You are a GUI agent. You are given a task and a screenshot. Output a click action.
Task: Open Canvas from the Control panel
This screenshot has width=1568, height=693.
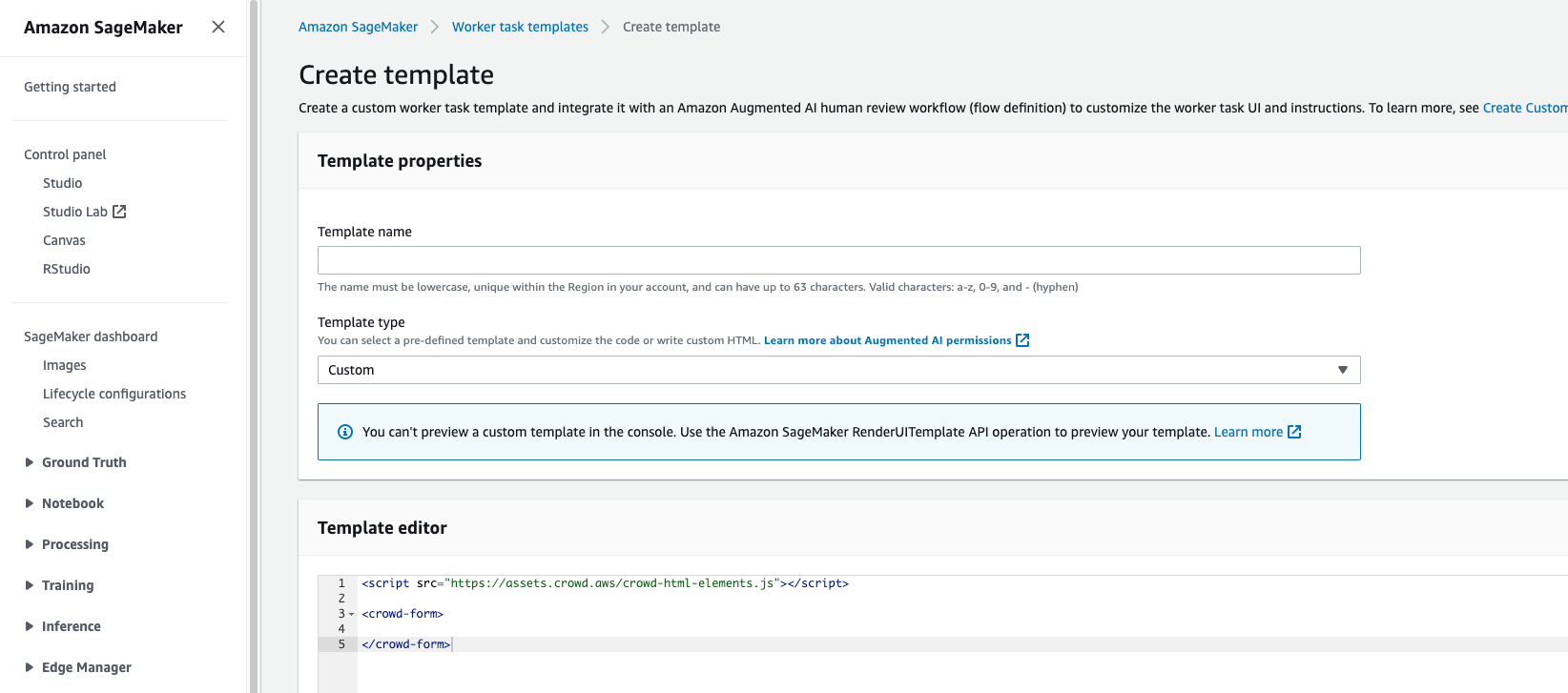(64, 240)
